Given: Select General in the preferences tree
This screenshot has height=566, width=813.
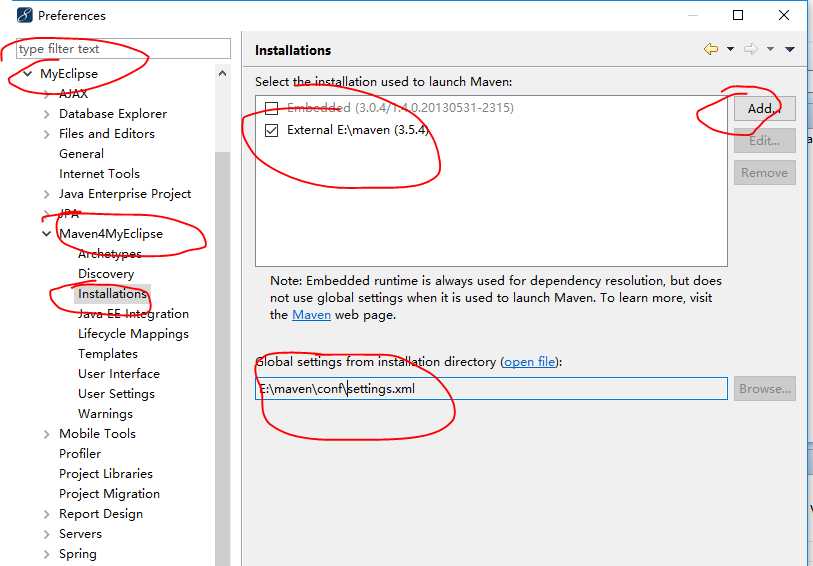Looking at the screenshot, I should click(x=81, y=153).
